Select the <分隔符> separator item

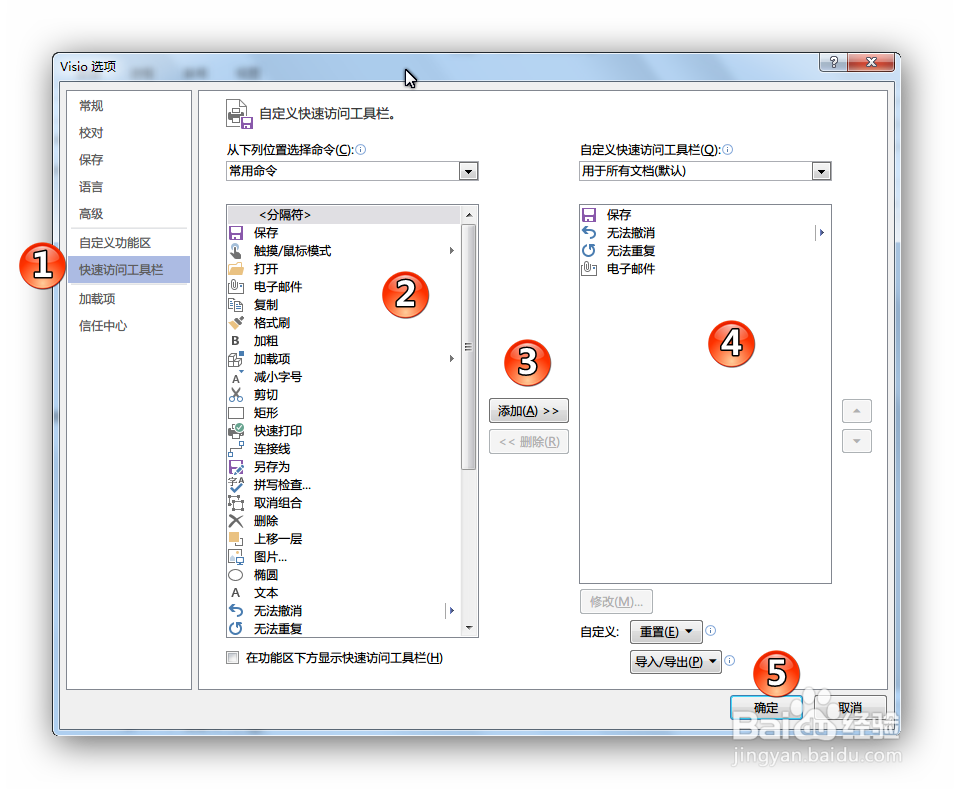click(344, 215)
